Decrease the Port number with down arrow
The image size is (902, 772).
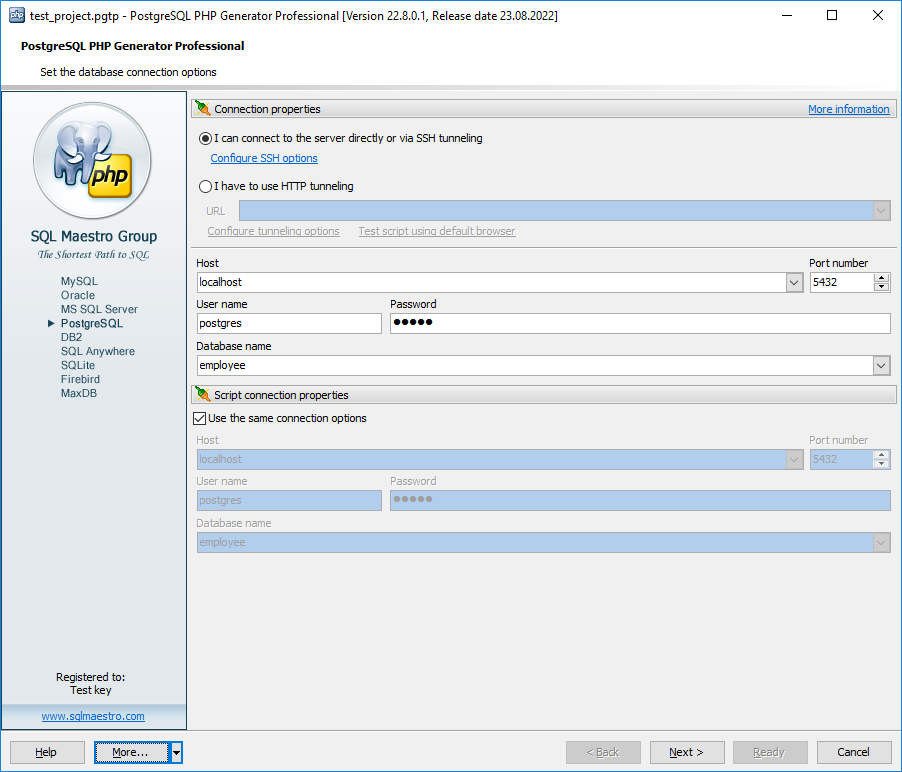(881, 288)
